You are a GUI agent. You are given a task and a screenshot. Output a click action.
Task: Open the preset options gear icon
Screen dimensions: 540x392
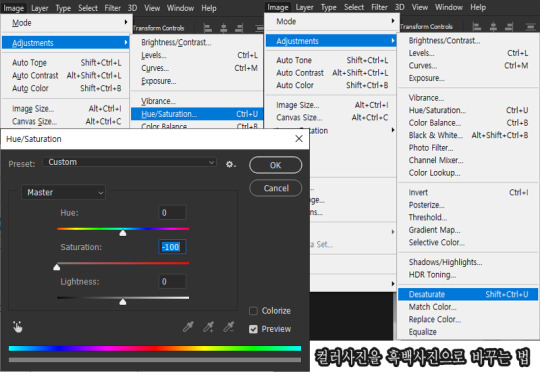click(230, 164)
